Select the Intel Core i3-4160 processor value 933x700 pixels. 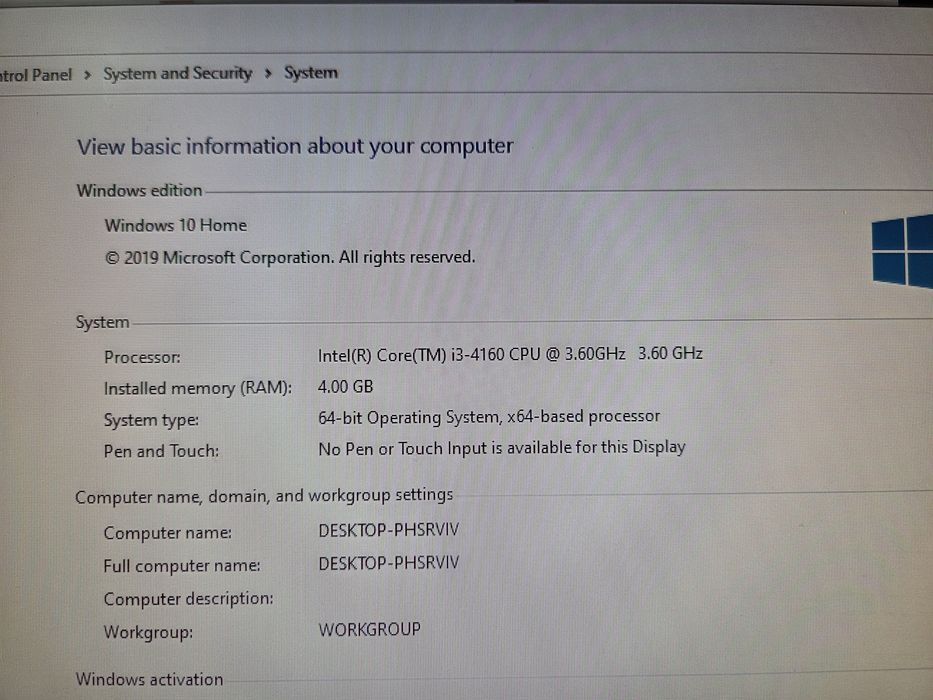tap(510, 354)
